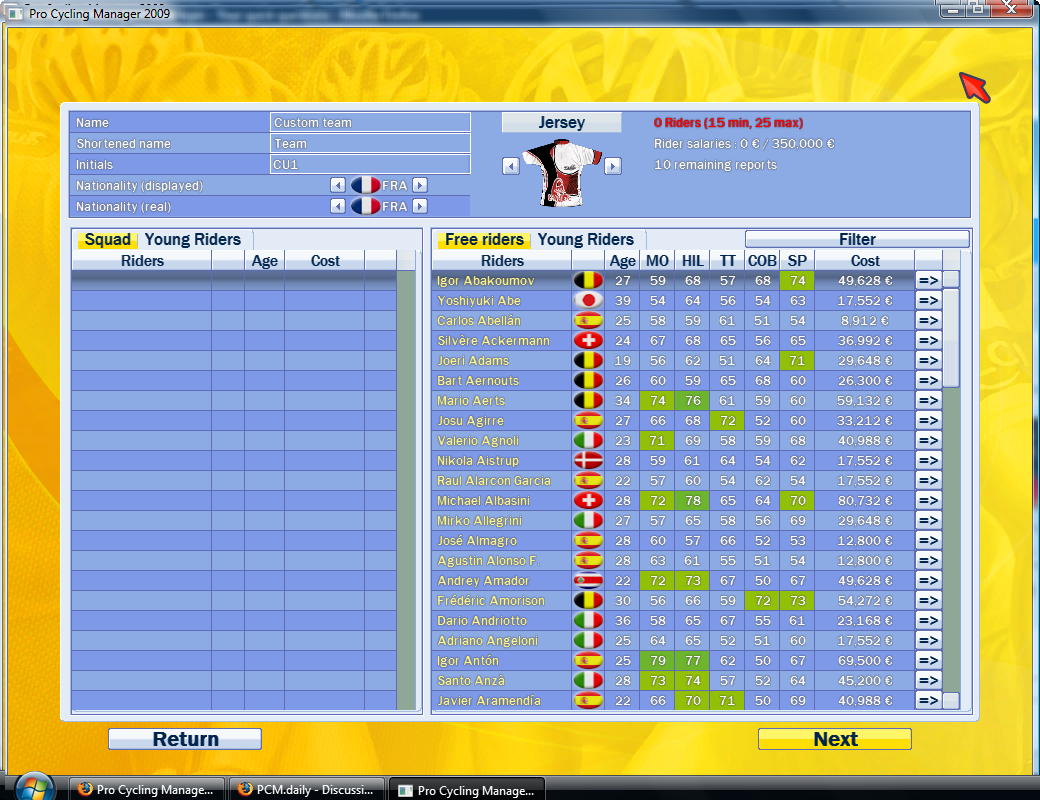Show next jersey design with right arrow

click(613, 166)
